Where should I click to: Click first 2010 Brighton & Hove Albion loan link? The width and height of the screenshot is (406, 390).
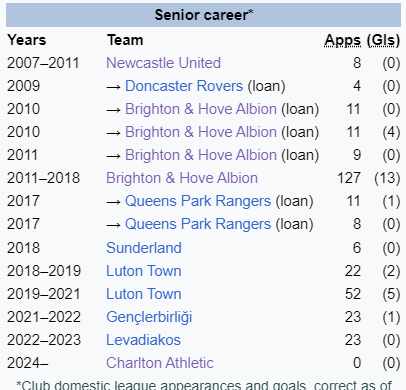click(x=201, y=109)
